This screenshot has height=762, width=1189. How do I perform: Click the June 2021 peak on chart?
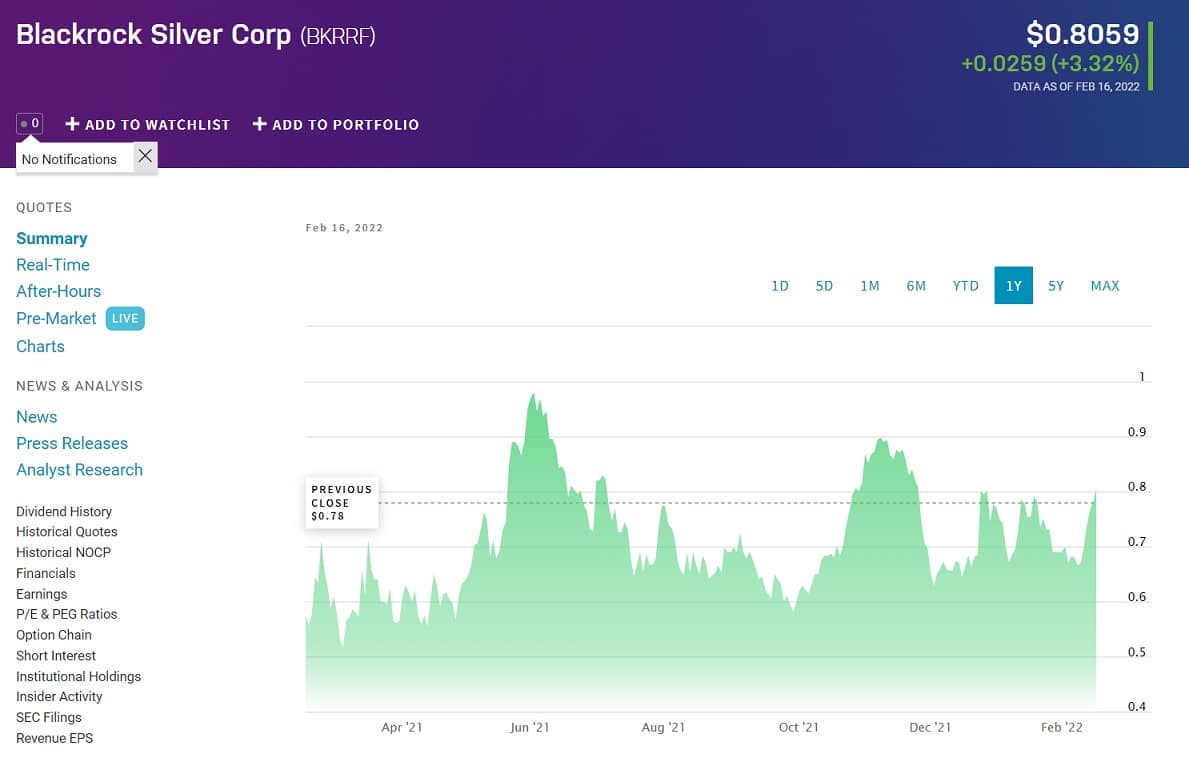tap(533, 395)
